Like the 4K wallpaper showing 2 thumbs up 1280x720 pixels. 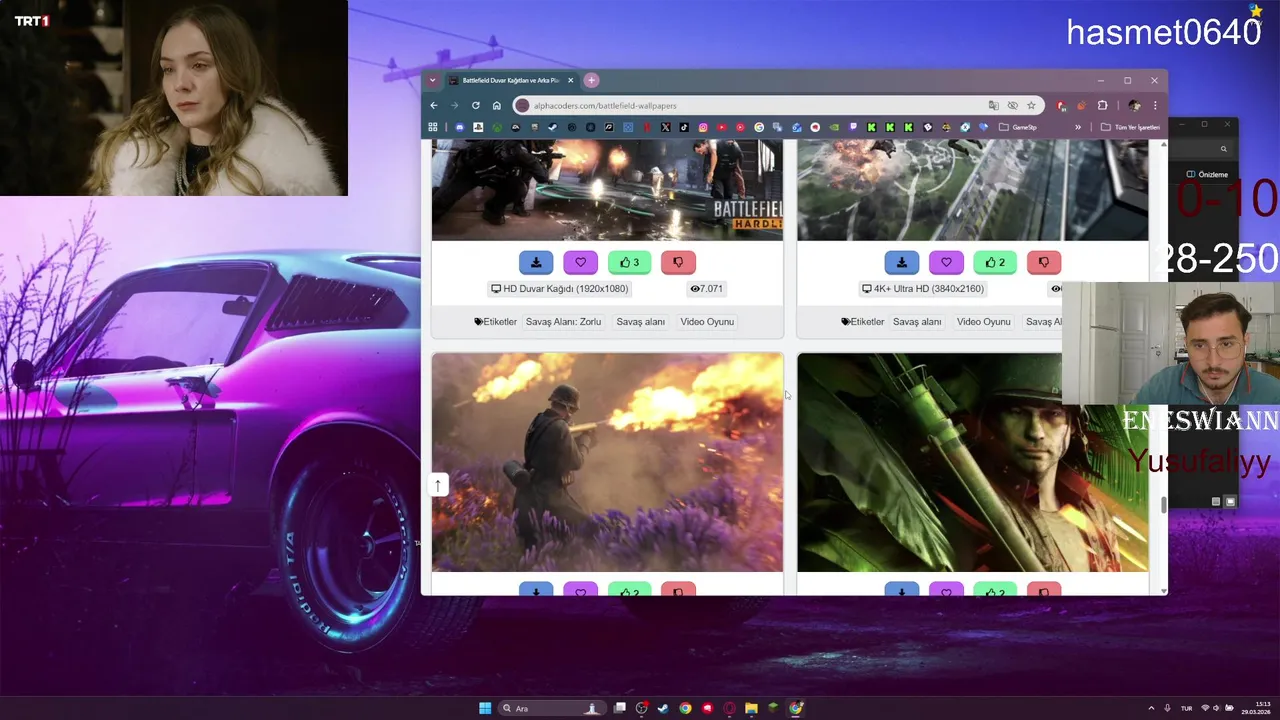[995, 262]
